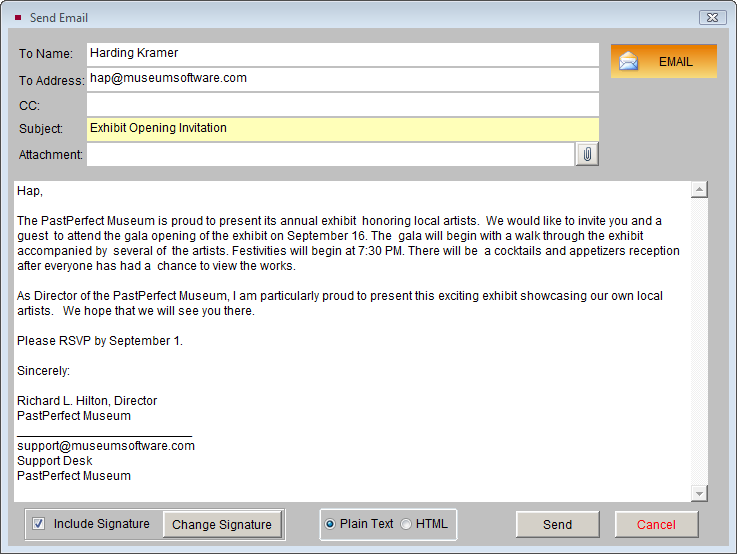Viewport: 737px width, 554px height.
Task: Cancel the email with Cancel button
Action: pyautogui.click(x=656, y=525)
